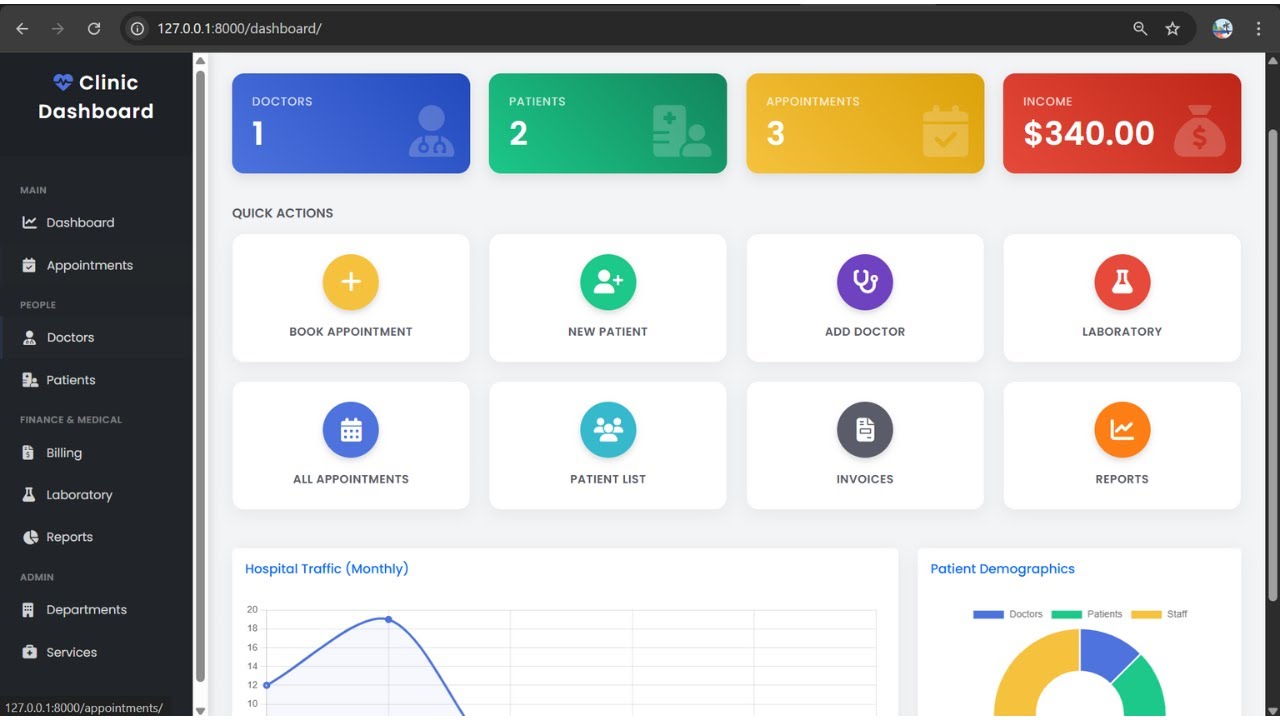Click the yellow plus Book Appointment icon

point(351,282)
